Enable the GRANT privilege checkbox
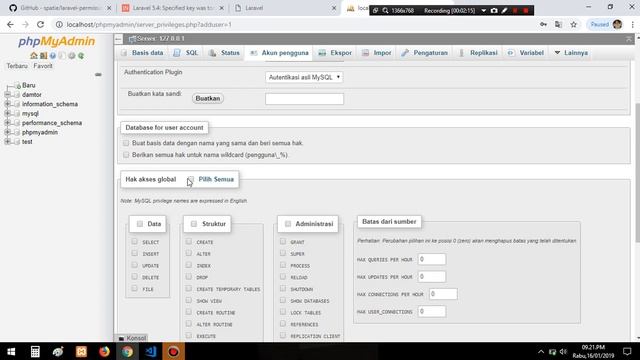This screenshot has width=640, height=360. (283, 242)
